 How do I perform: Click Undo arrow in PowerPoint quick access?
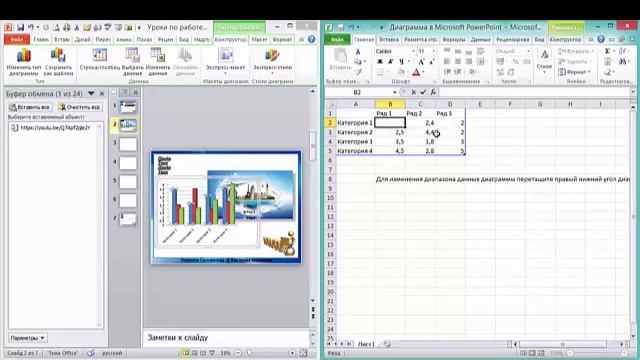pyautogui.click(x=31, y=27)
